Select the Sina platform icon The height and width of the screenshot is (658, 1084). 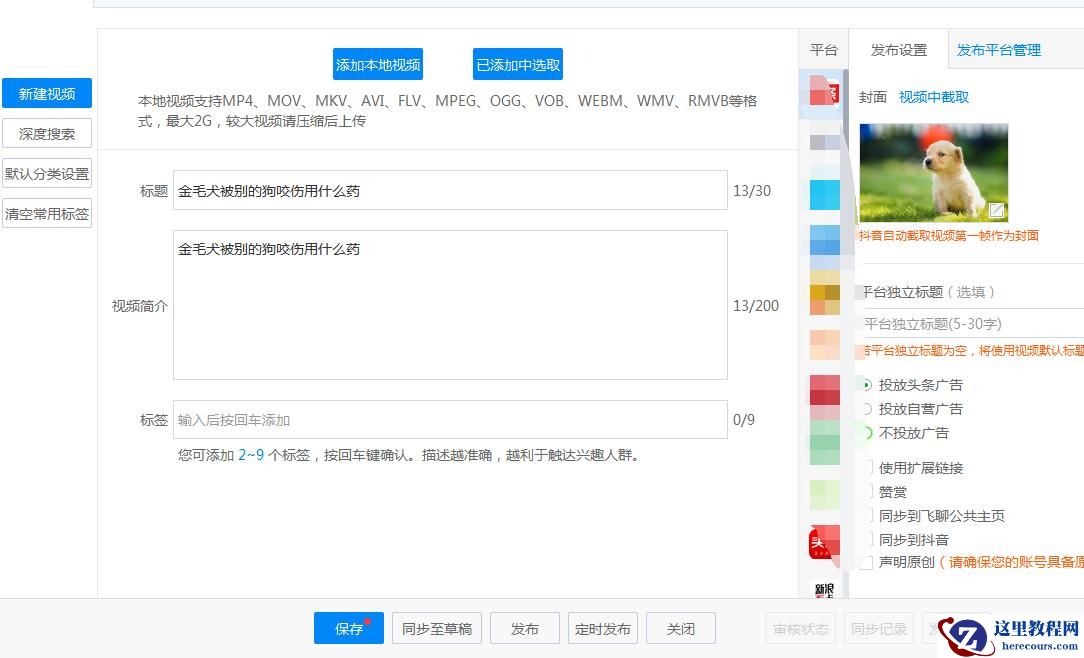[x=824, y=589]
